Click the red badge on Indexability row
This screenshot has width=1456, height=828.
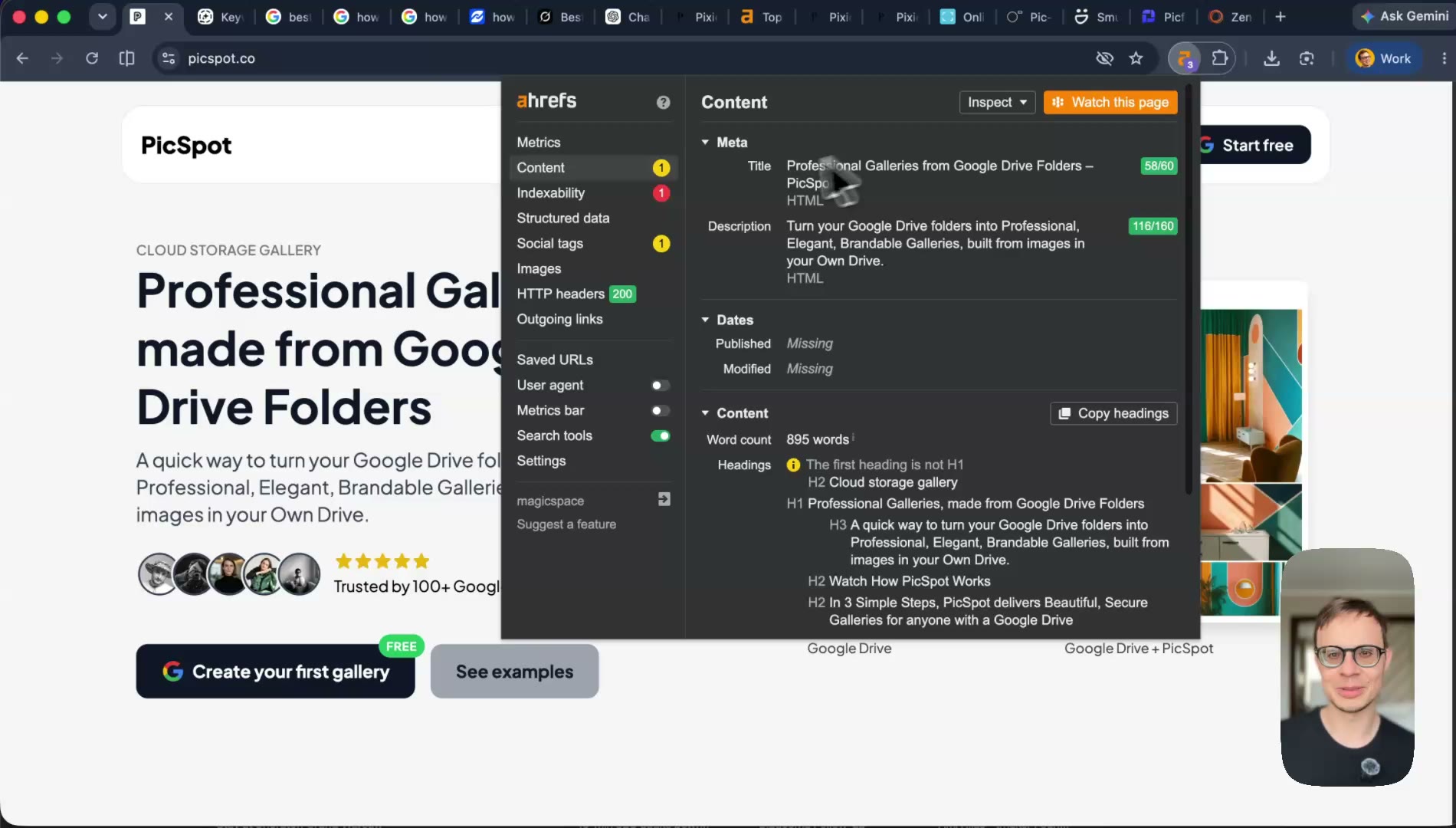click(x=661, y=193)
